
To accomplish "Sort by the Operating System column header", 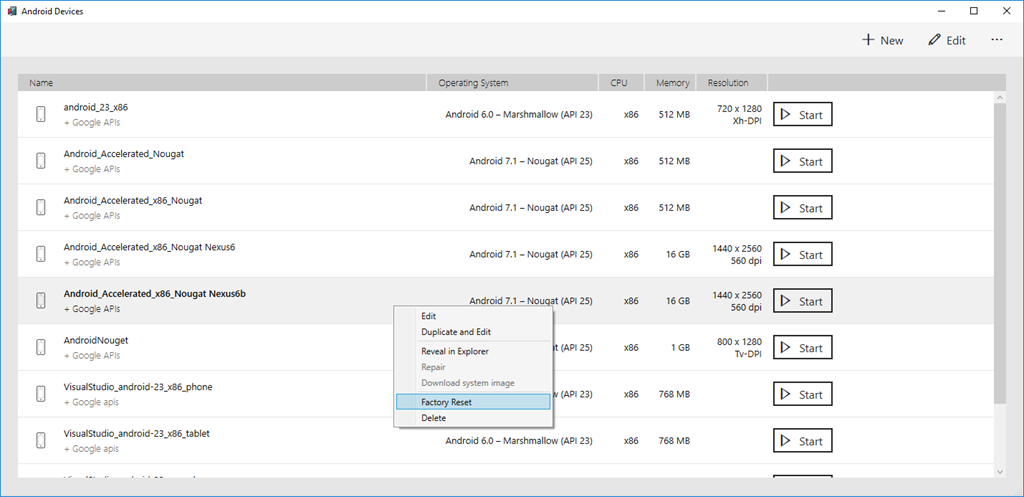I will (473, 83).
